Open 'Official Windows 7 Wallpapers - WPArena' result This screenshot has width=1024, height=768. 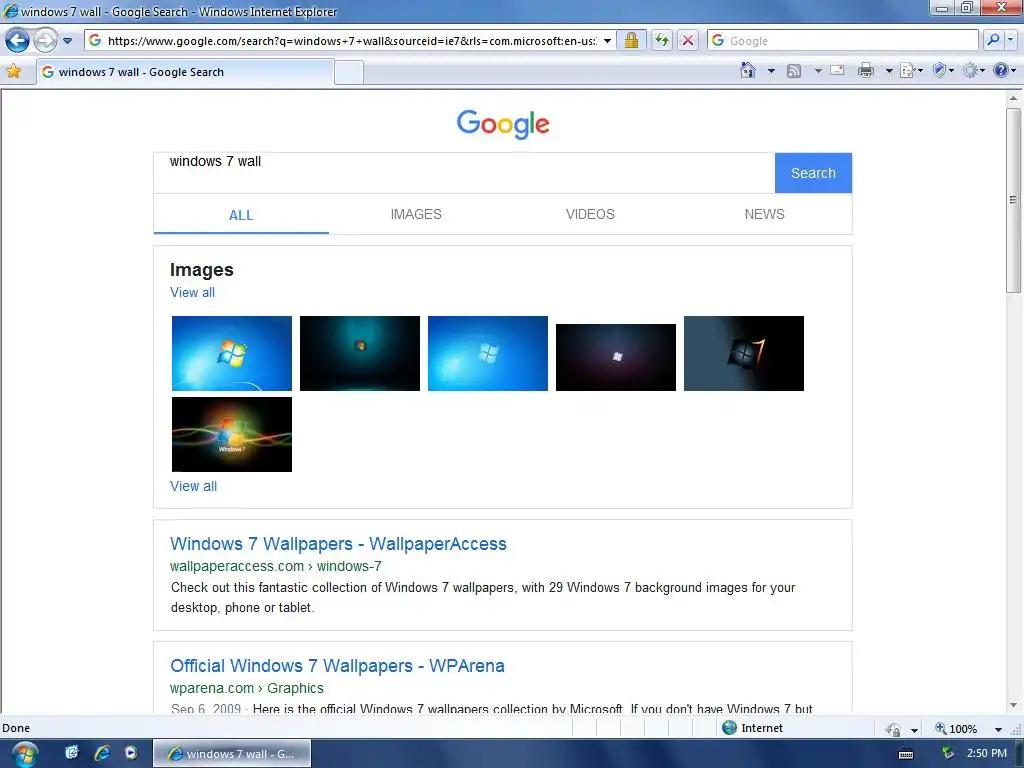click(x=337, y=666)
